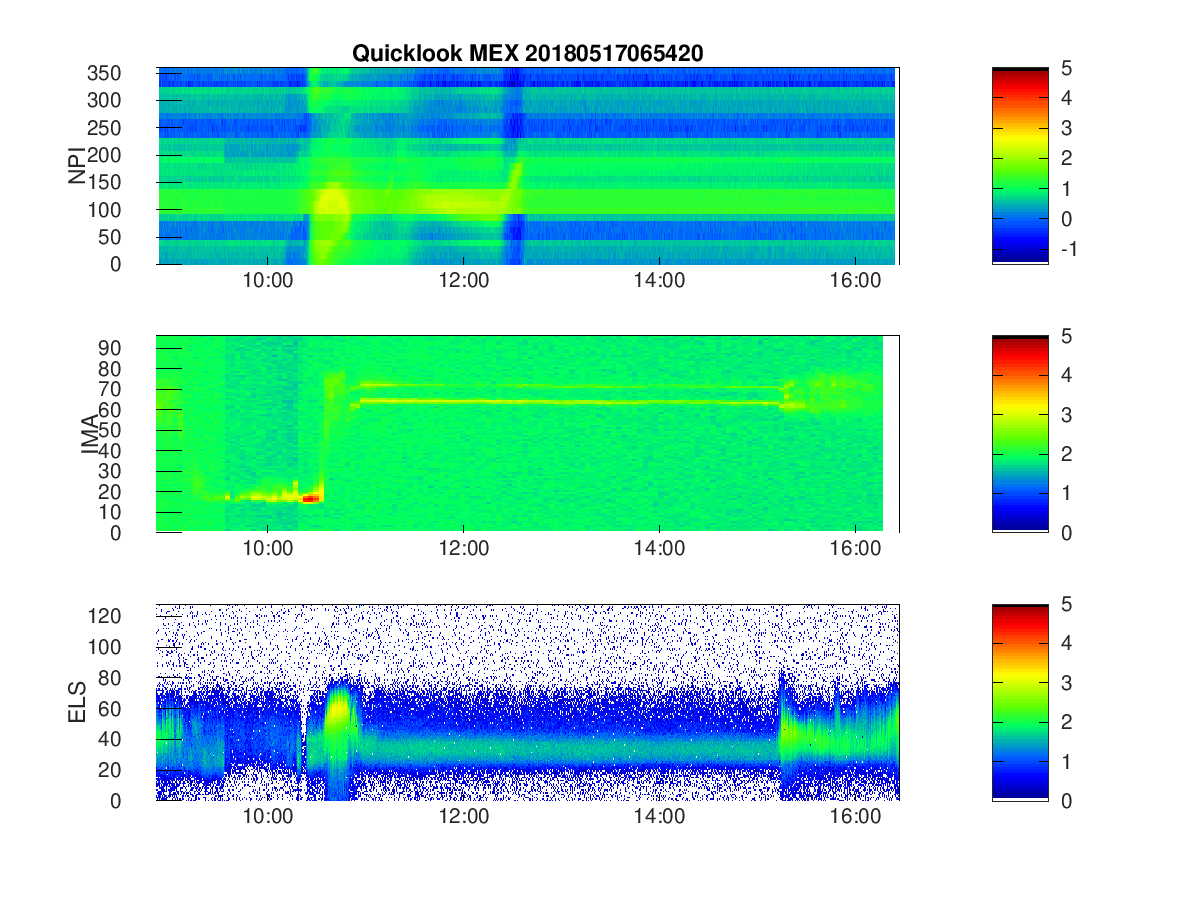Click 10:00 tick under the ELS plot
Image resolution: width=1200 pixels, height=900 pixels.
tap(268, 815)
